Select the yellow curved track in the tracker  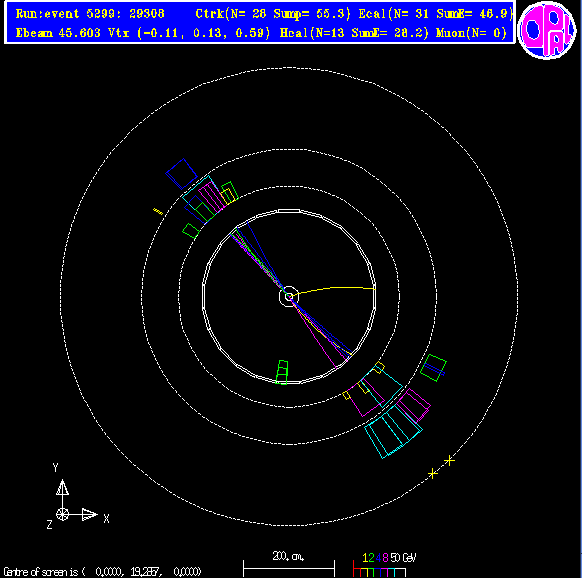(333, 291)
